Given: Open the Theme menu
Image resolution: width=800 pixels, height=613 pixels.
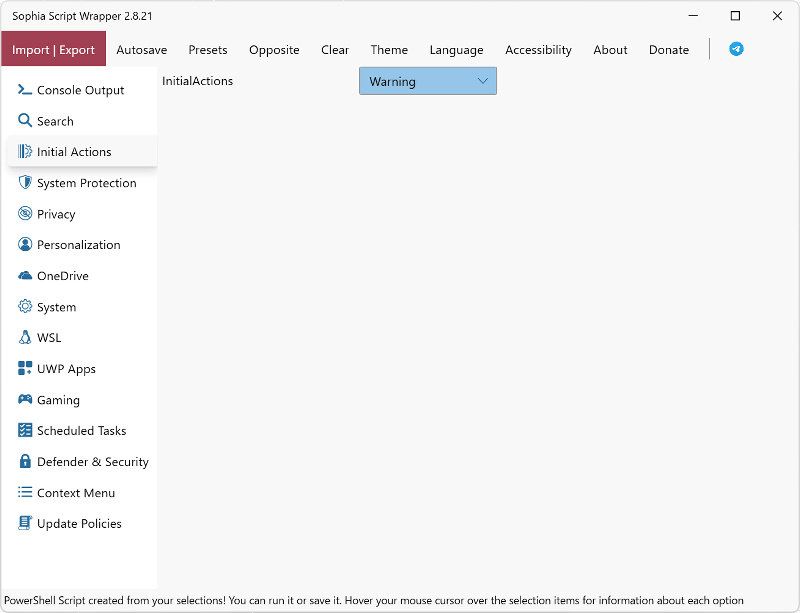Looking at the screenshot, I should coord(389,50).
